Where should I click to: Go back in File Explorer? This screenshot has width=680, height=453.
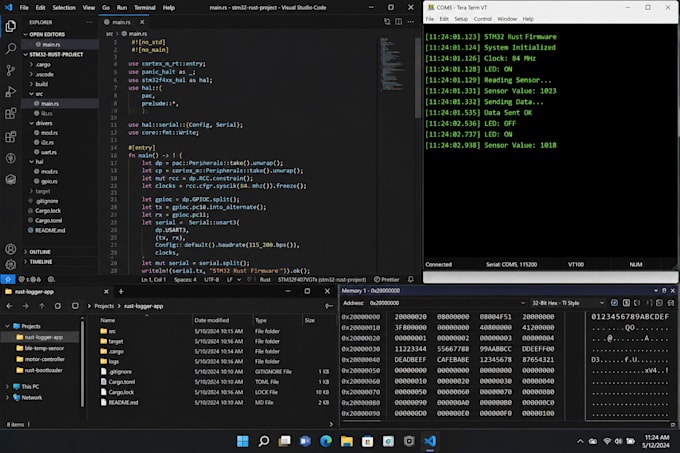[9, 306]
